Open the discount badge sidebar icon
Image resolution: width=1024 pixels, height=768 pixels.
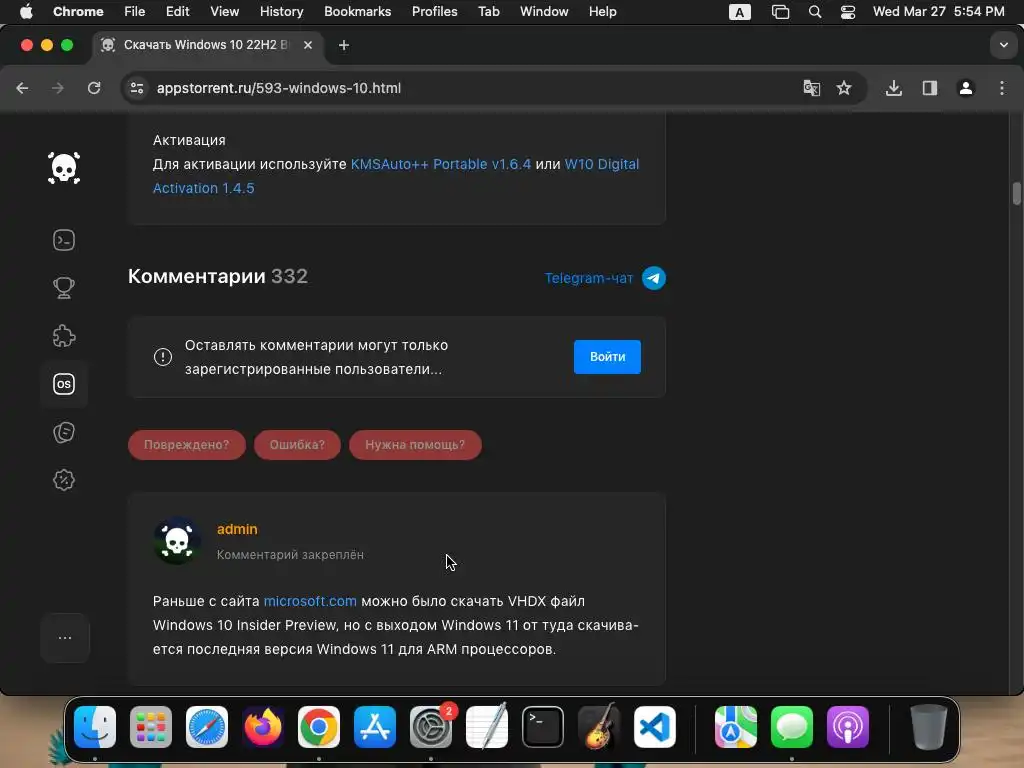pyautogui.click(x=64, y=480)
